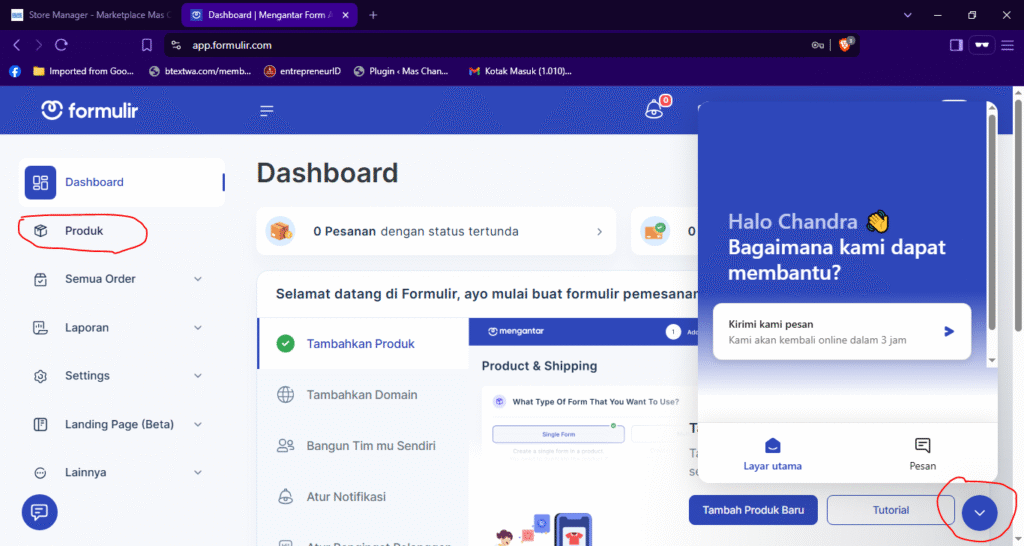Close the Dashboard browser tab
The image size is (1024, 546).
[345, 15]
